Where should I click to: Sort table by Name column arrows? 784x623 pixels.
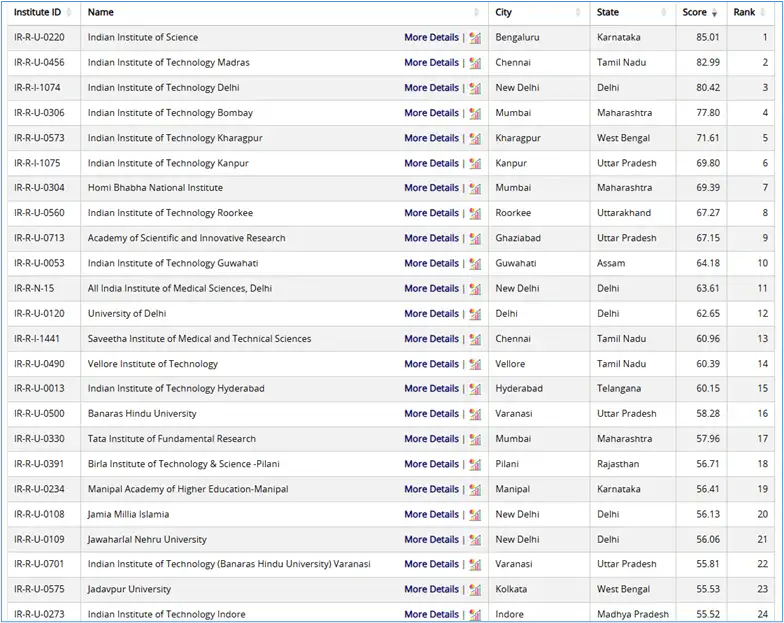[x=476, y=12]
